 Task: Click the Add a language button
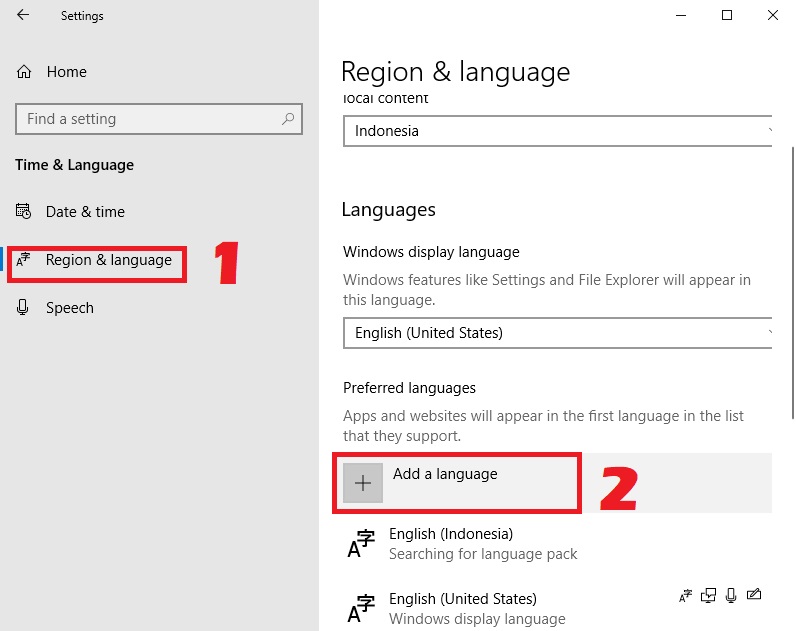(x=445, y=475)
